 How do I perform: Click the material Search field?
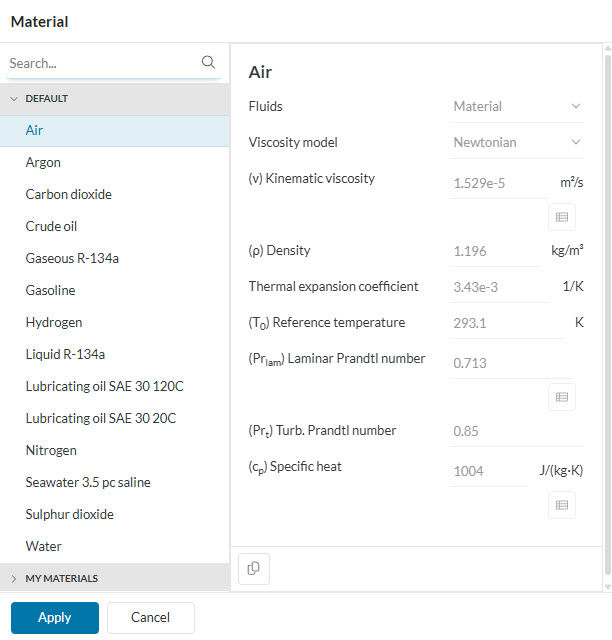100,63
